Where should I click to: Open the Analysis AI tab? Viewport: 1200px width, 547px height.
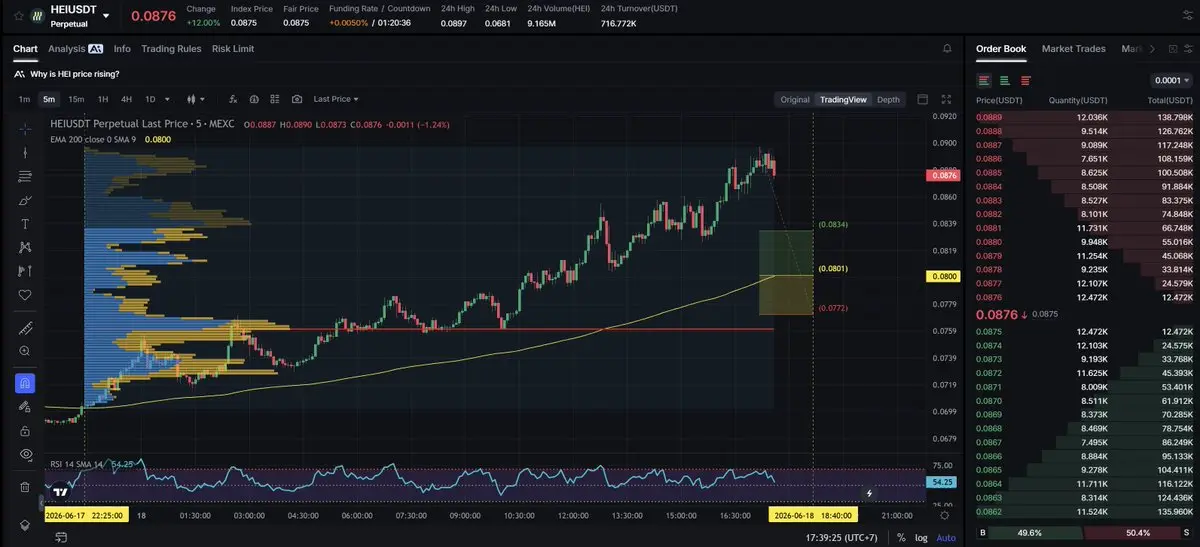(x=75, y=48)
